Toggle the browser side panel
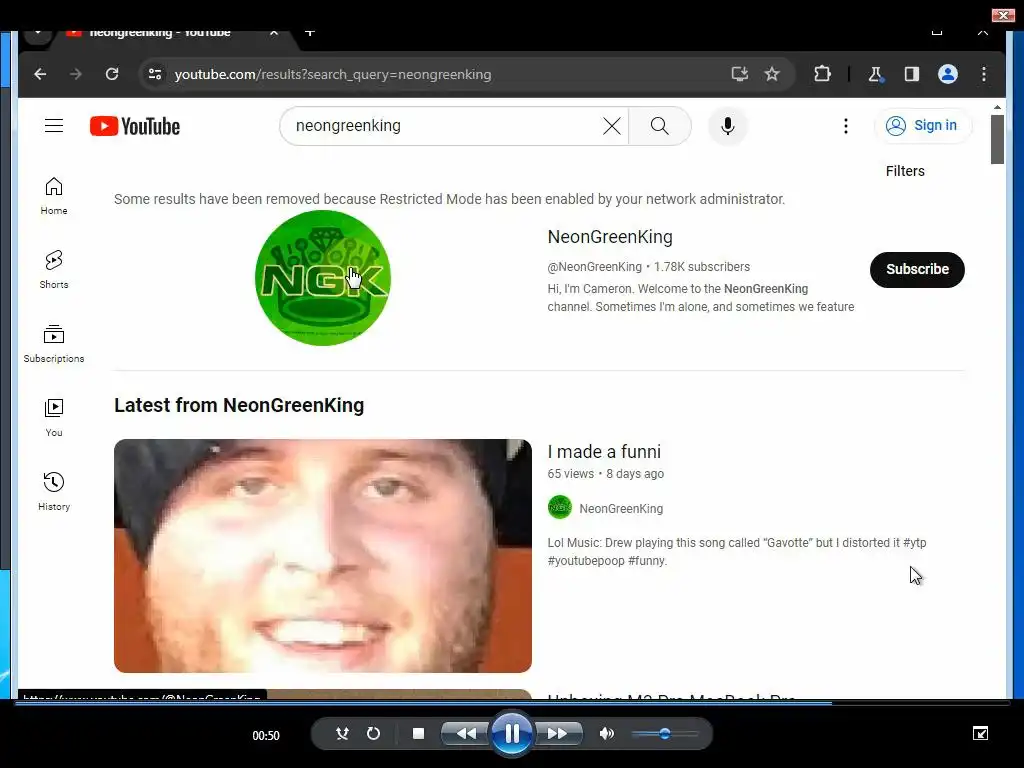The width and height of the screenshot is (1024, 768). pyautogui.click(x=912, y=74)
